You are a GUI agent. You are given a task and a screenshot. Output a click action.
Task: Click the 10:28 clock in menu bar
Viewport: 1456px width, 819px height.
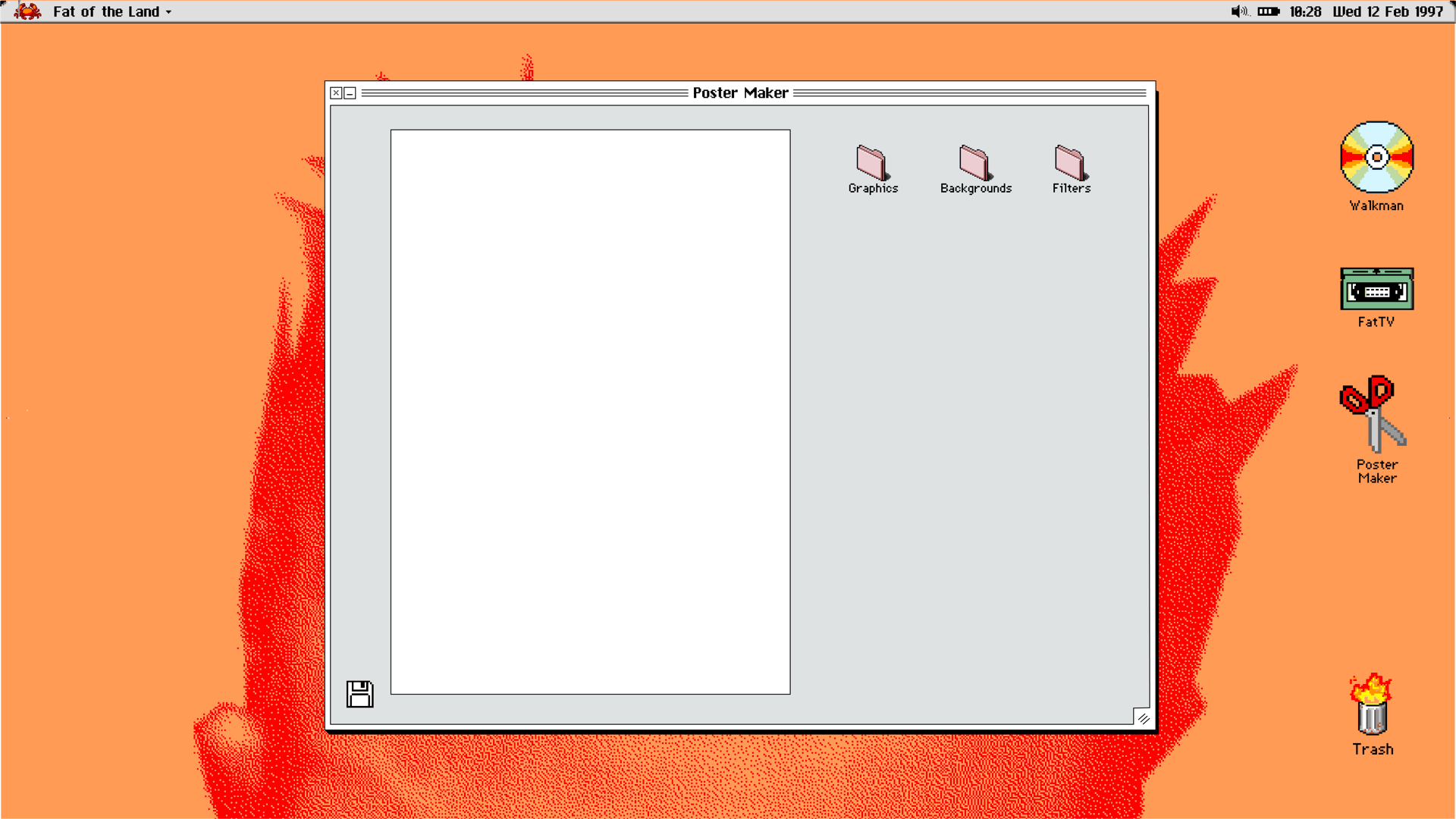1305,11
